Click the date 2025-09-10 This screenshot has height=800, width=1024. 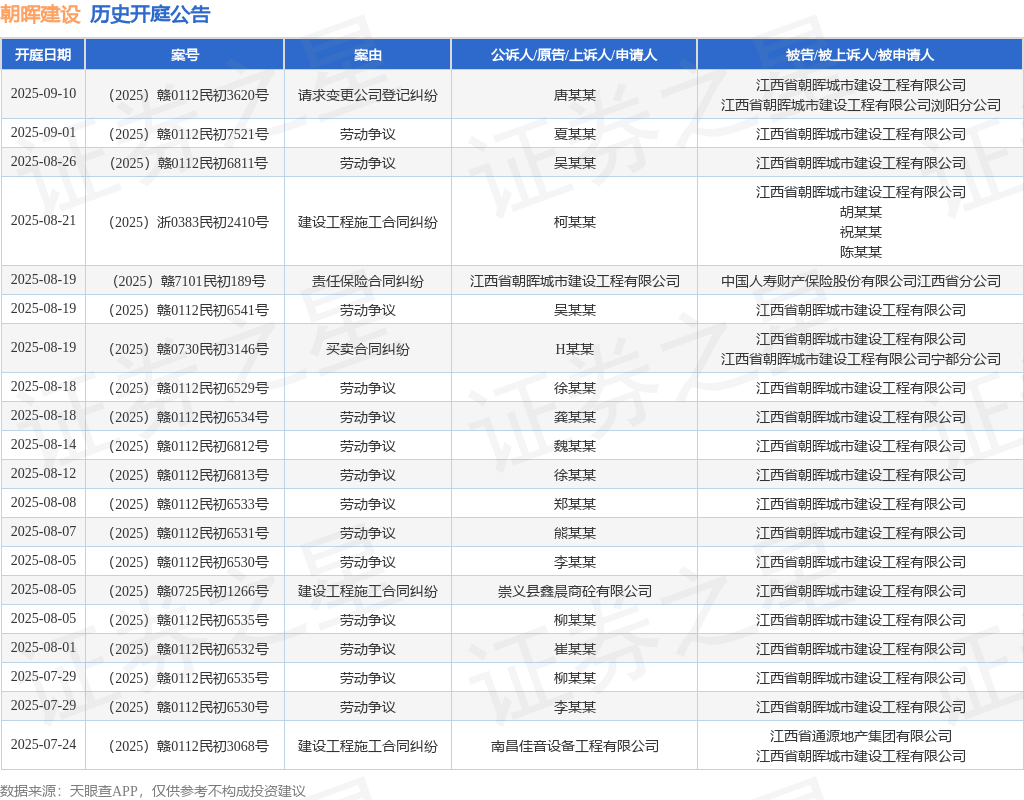pyautogui.click(x=43, y=93)
